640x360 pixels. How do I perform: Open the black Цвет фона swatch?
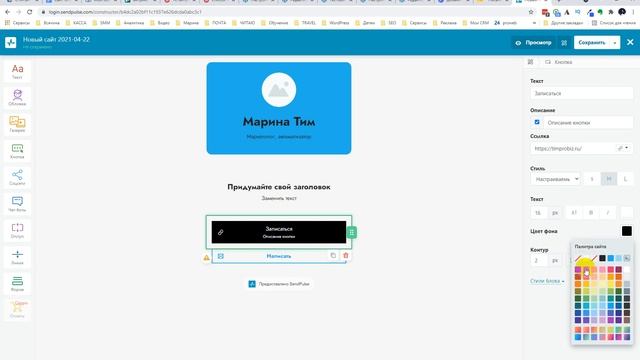[627, 231]
